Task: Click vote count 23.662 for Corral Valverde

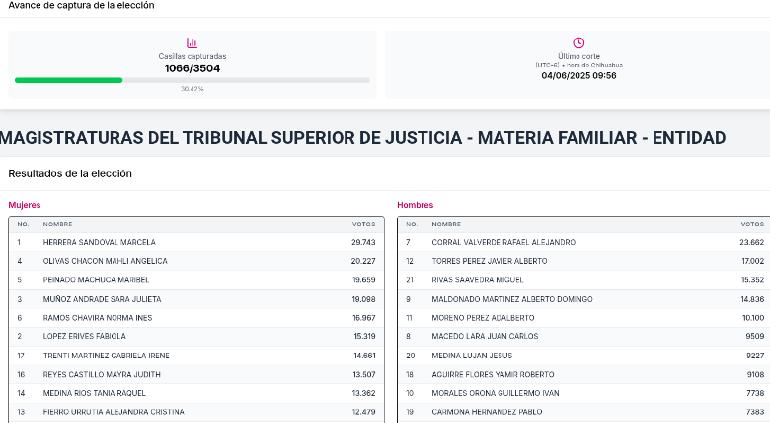Action: 752,242
